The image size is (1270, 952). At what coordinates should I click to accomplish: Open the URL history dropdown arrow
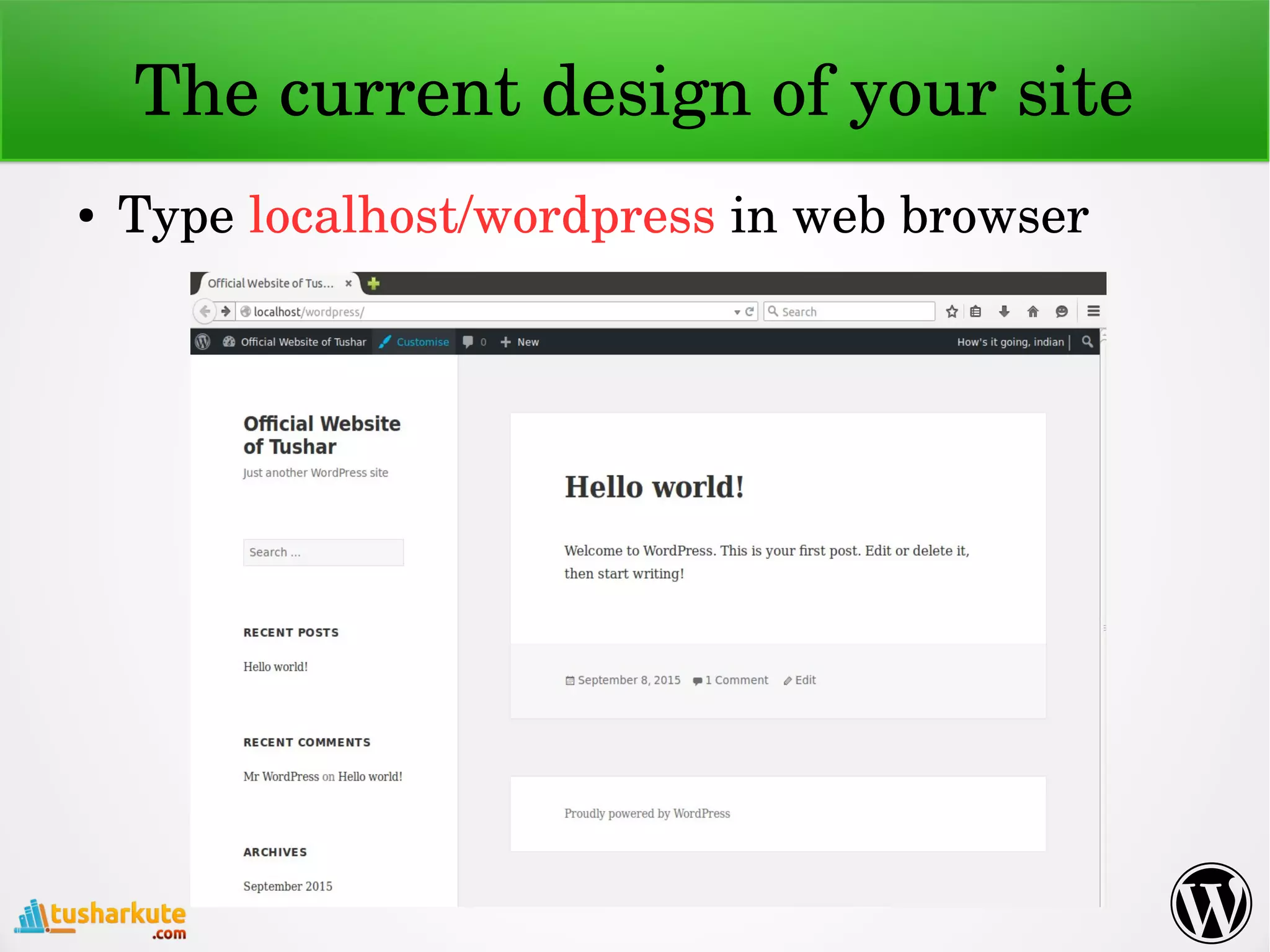737,312
